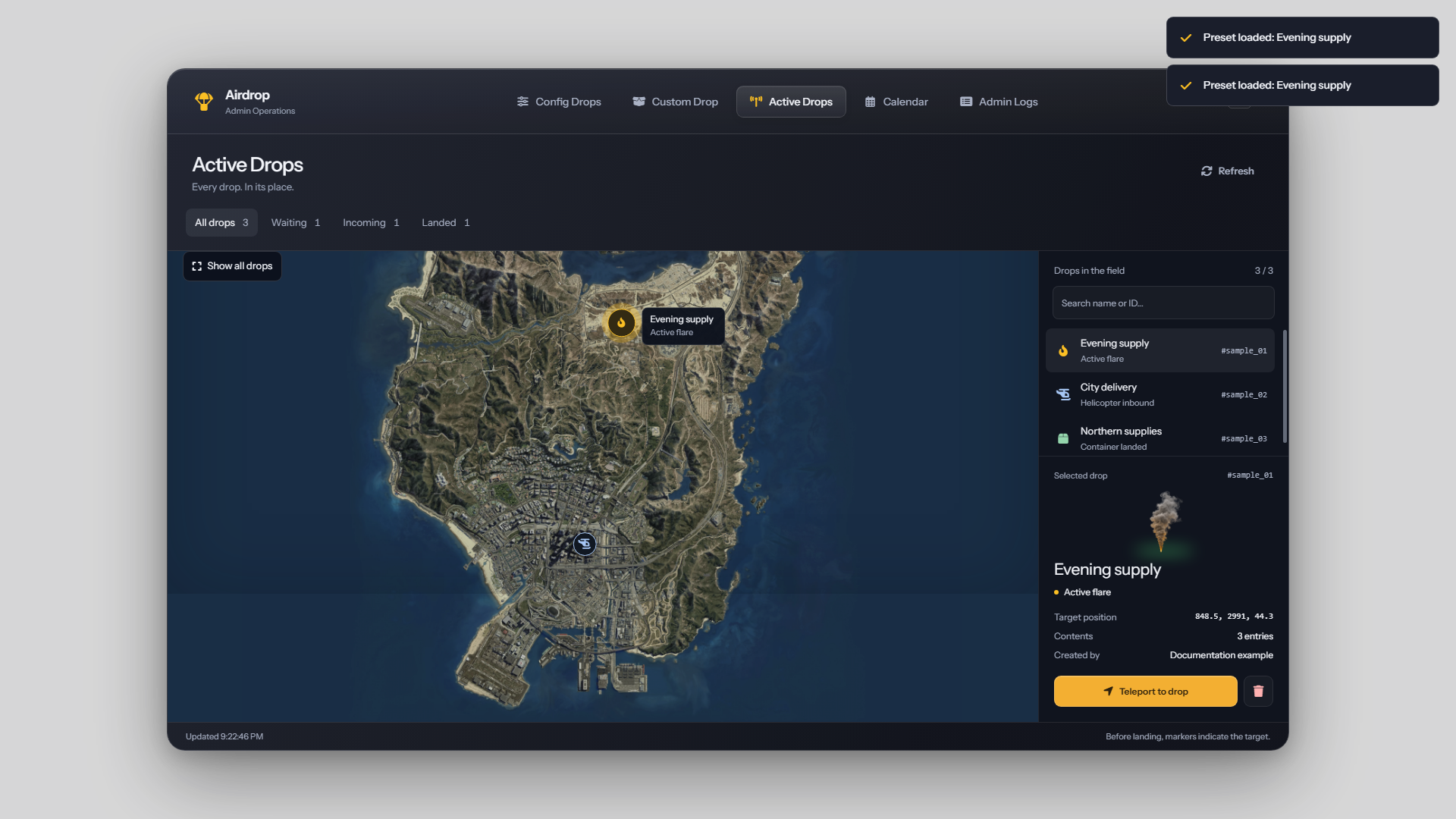Image resolution: width=1456 pixels, height=819 pixels.
Task: Click Show all drops button
Action: coord(232,266)
